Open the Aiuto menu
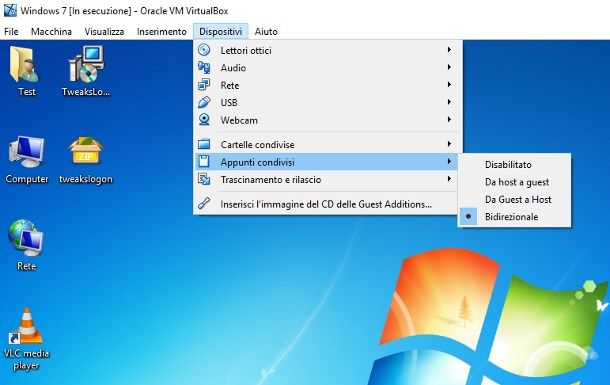 [x=266, y=32]
